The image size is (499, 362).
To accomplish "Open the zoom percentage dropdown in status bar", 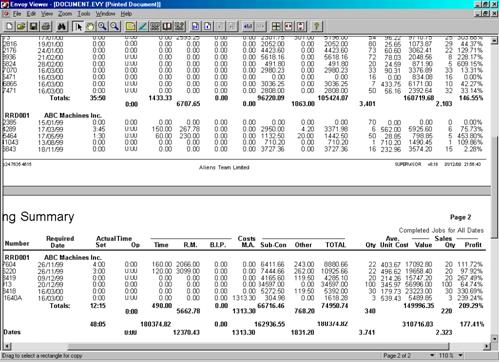I will (x=461, y=355).
